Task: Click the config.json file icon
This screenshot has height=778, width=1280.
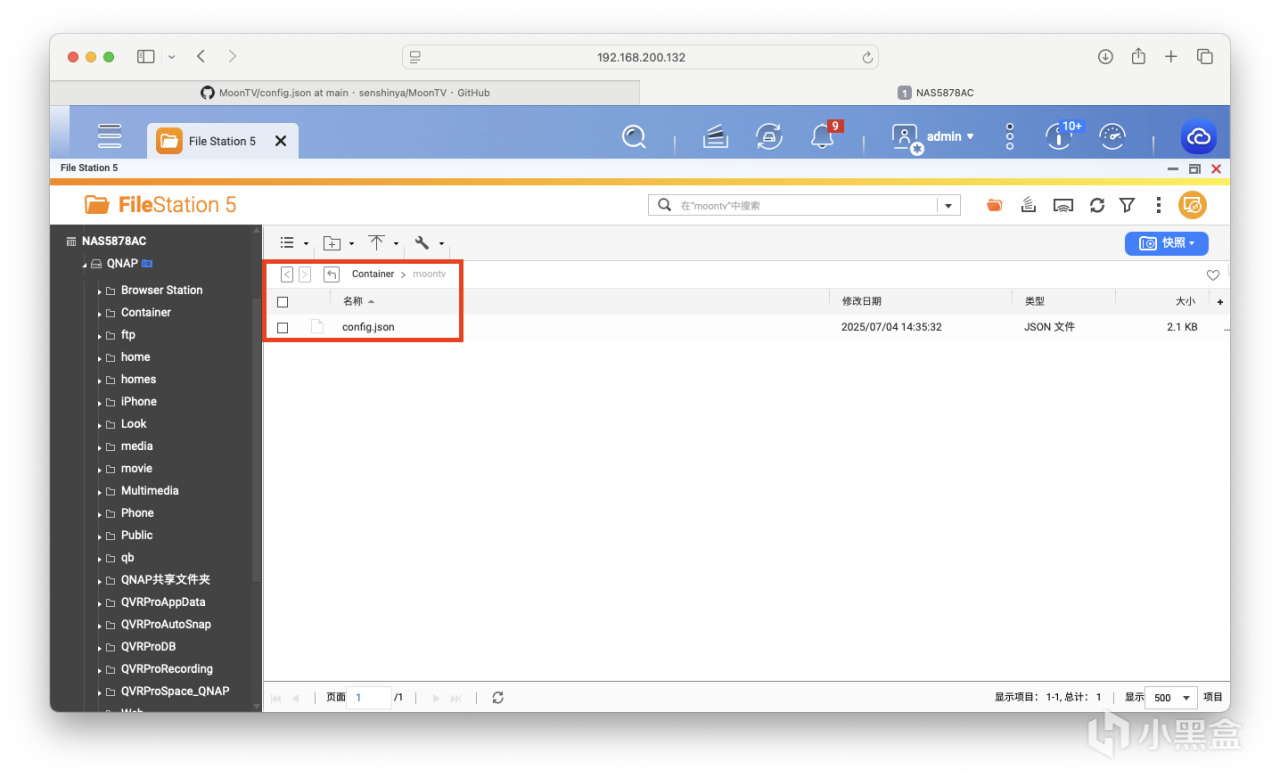Action: (317, 327)
